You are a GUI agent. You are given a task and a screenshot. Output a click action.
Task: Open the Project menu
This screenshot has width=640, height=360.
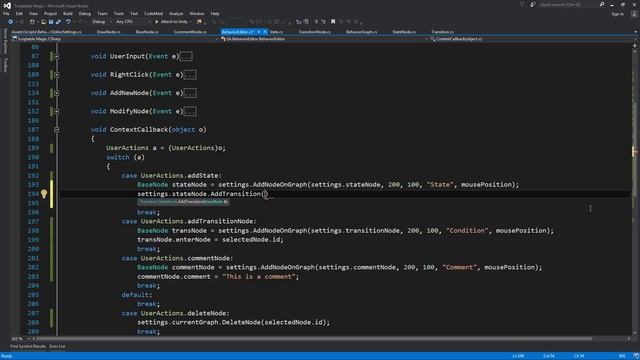[50, 13]
